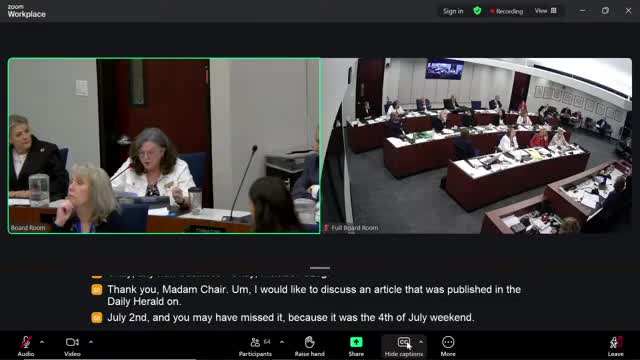Click caption line starting 'July 2nd'
The image size is (640, 360).
point(291,318)
